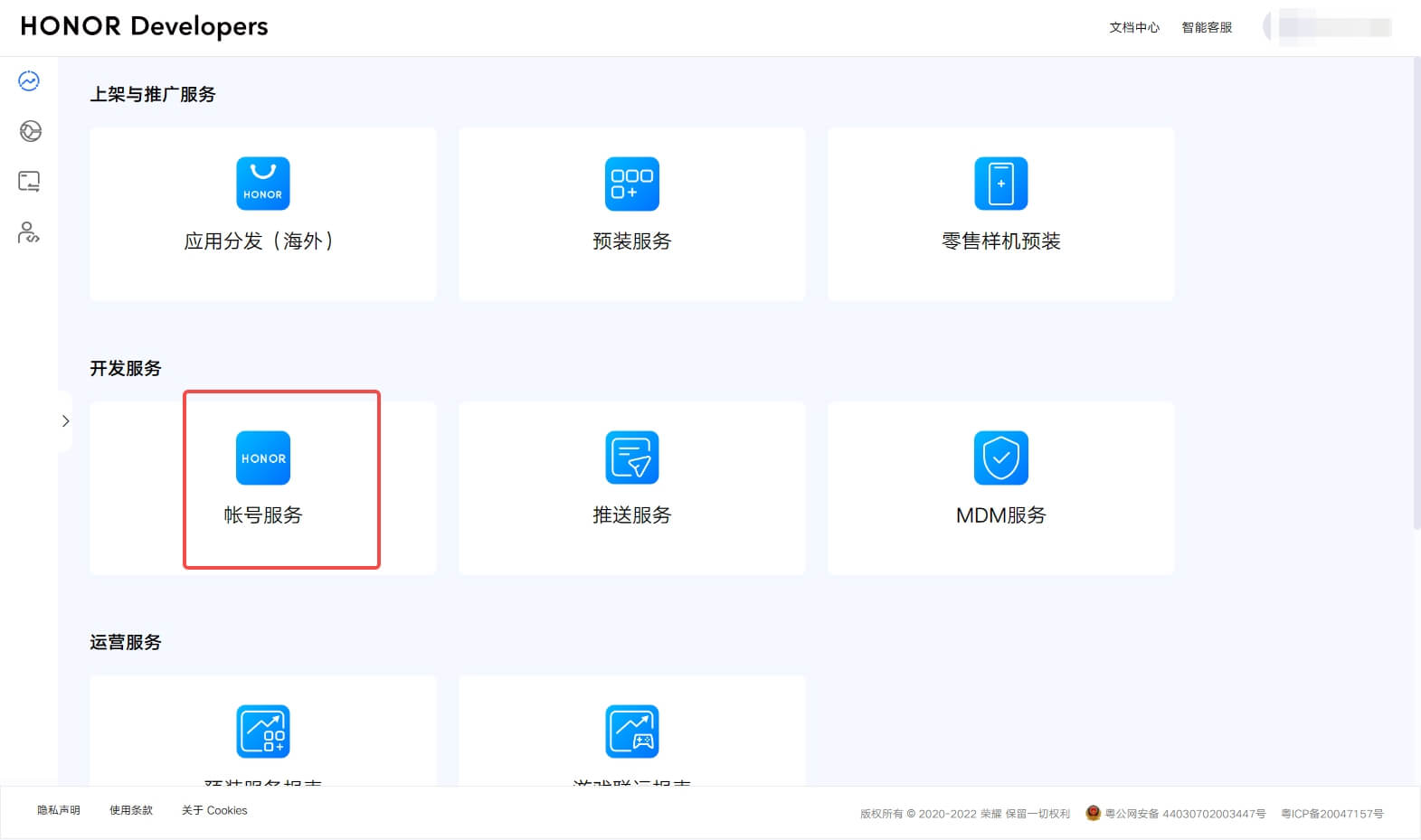Select the sidebar device management icon

click(29, 182)
